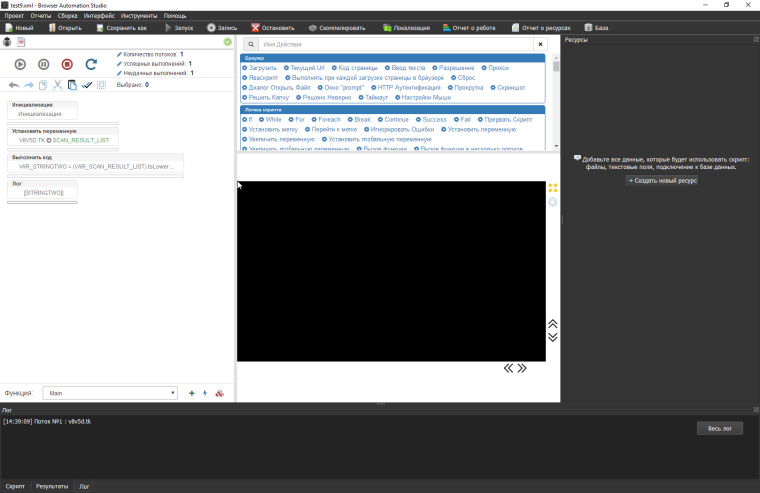Click the Имя Действия search field
The image size is (760, 493).
point(395,45)
